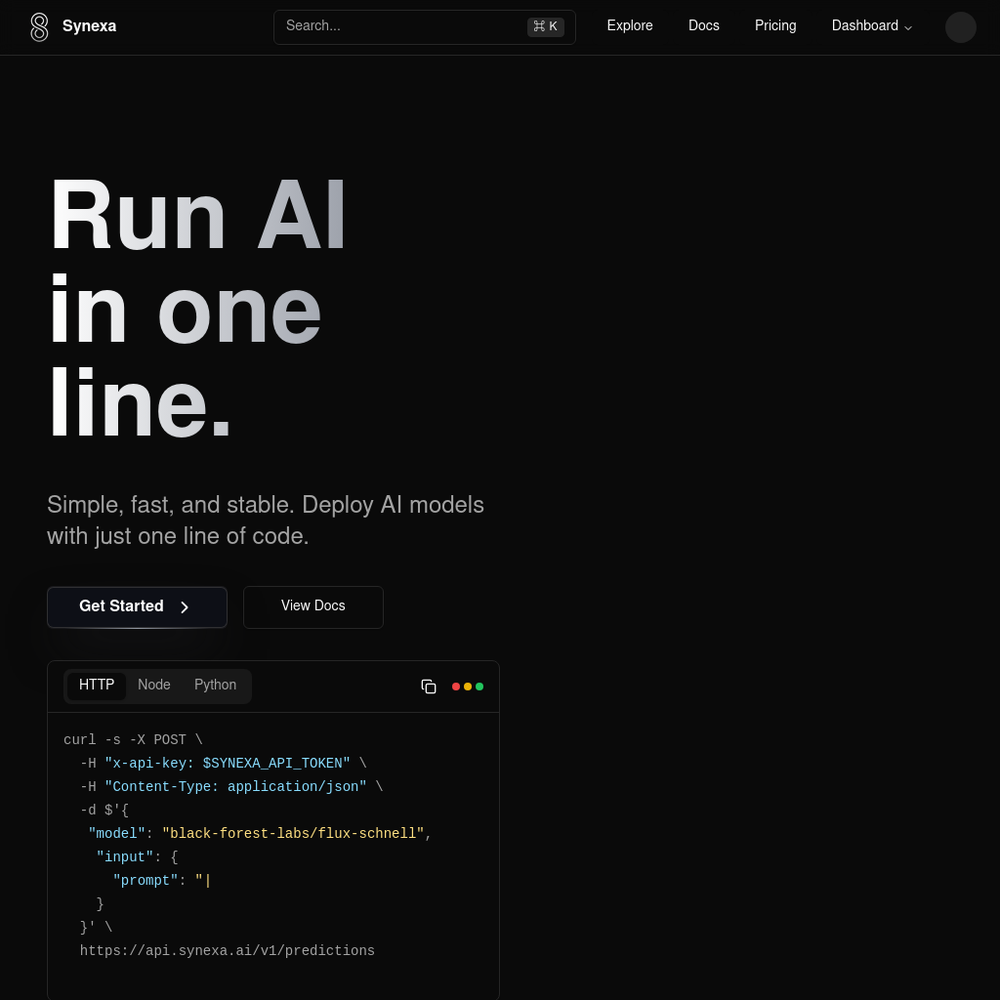Open the user avatar menu

(960, 27)
